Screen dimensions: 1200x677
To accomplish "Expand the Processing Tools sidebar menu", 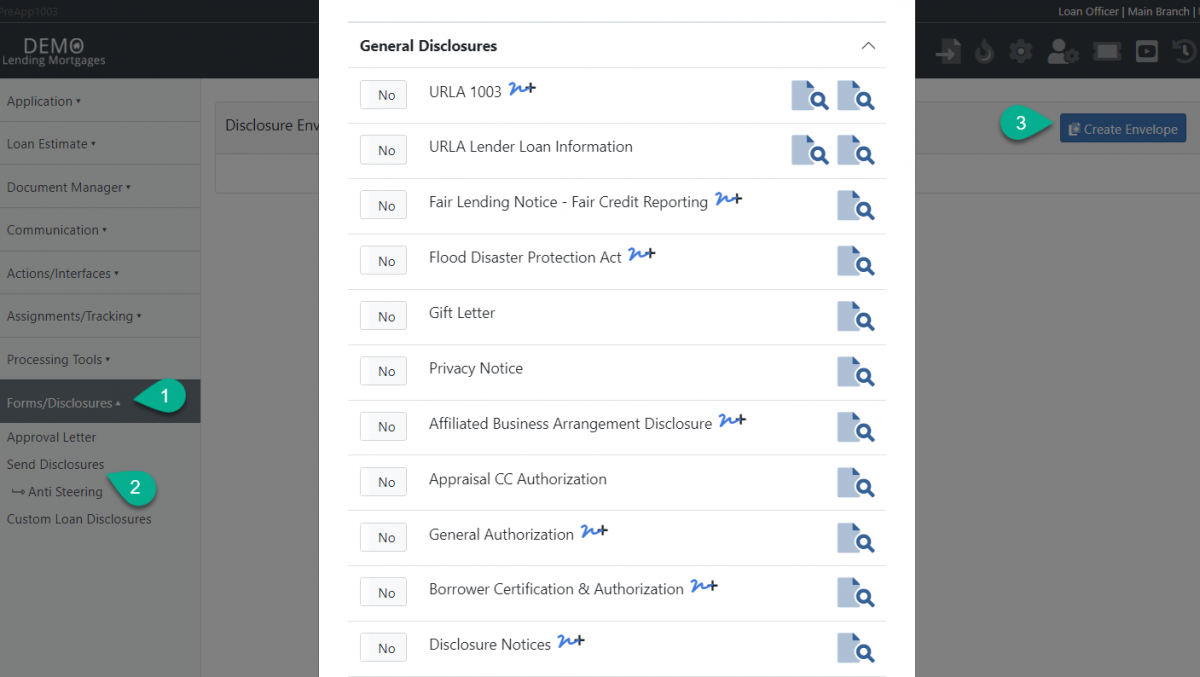I will click(x=58, y=360).
